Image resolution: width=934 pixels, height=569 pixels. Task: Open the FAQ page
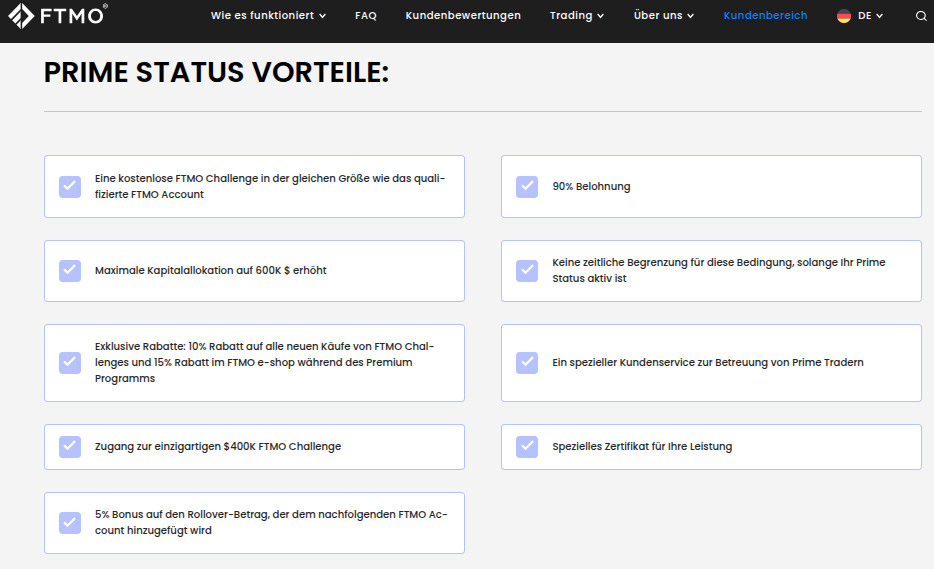366,15
